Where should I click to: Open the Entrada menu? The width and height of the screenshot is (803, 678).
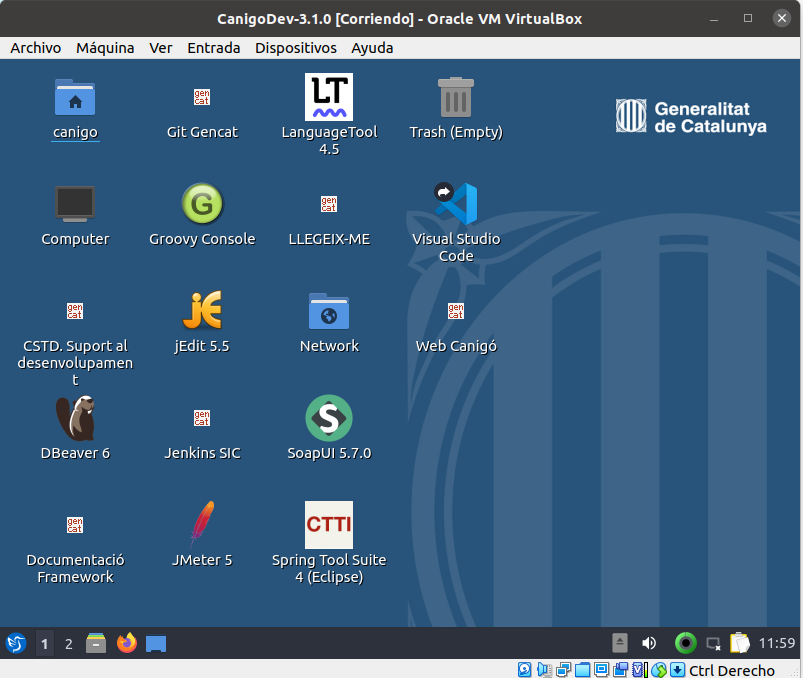214,48
